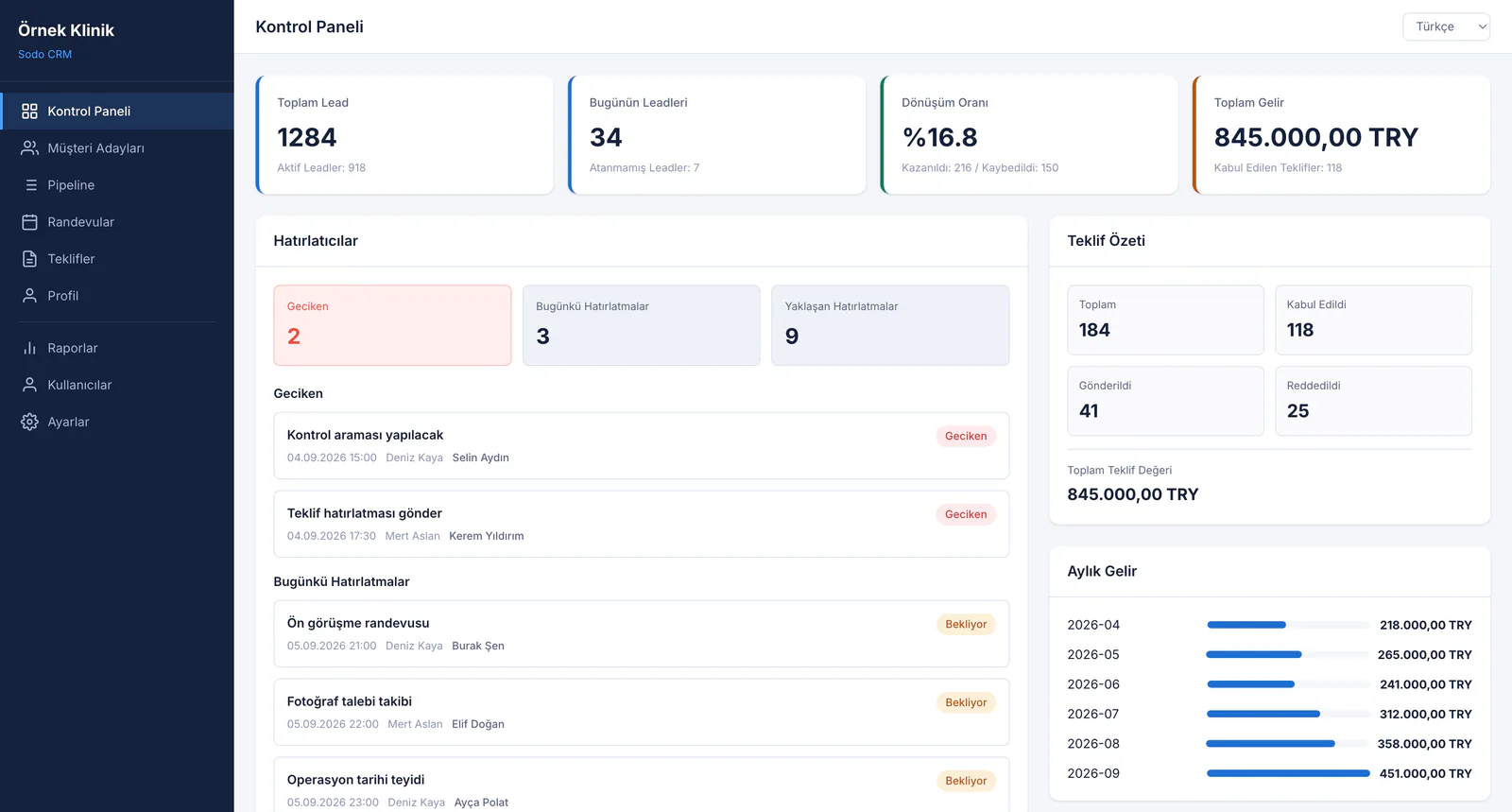Click Bekliyor badge on Ön görüşme row

966,624
